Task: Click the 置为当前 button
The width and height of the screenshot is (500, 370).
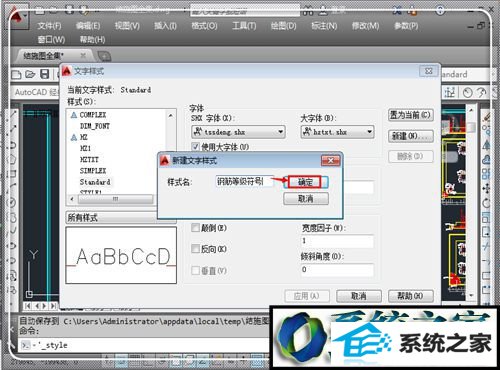Action: [411, 115]
